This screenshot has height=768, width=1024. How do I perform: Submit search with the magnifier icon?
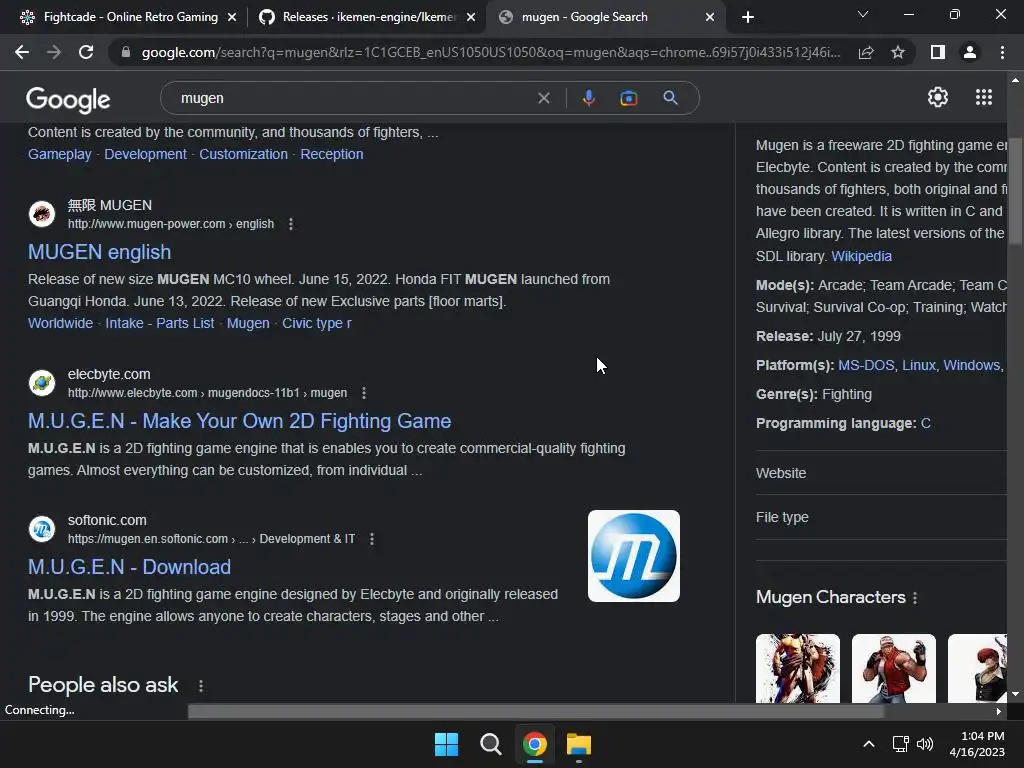(x=670, y=98)
